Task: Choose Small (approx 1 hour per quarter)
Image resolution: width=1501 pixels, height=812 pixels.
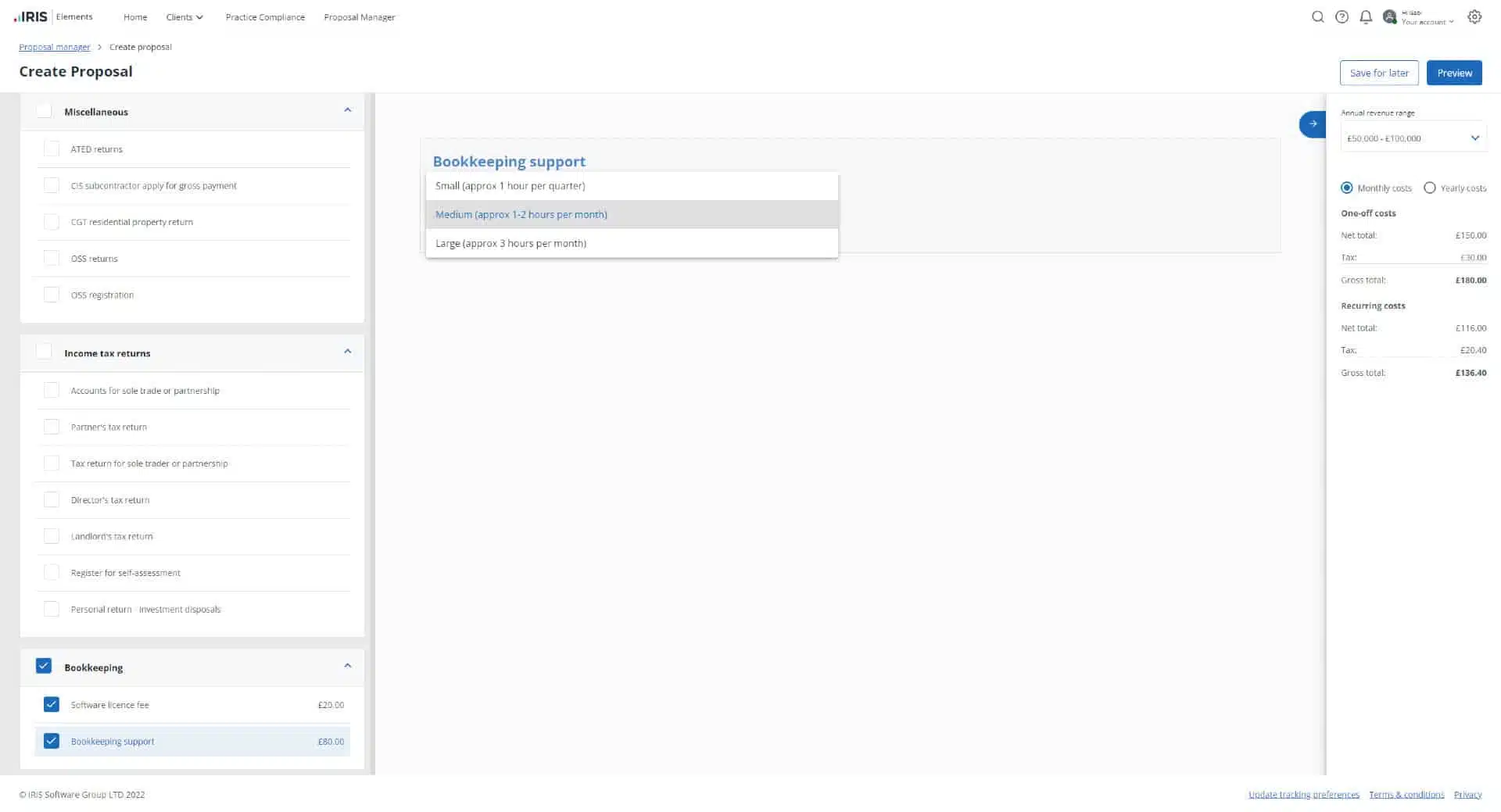Action: [x=632, y=186]
